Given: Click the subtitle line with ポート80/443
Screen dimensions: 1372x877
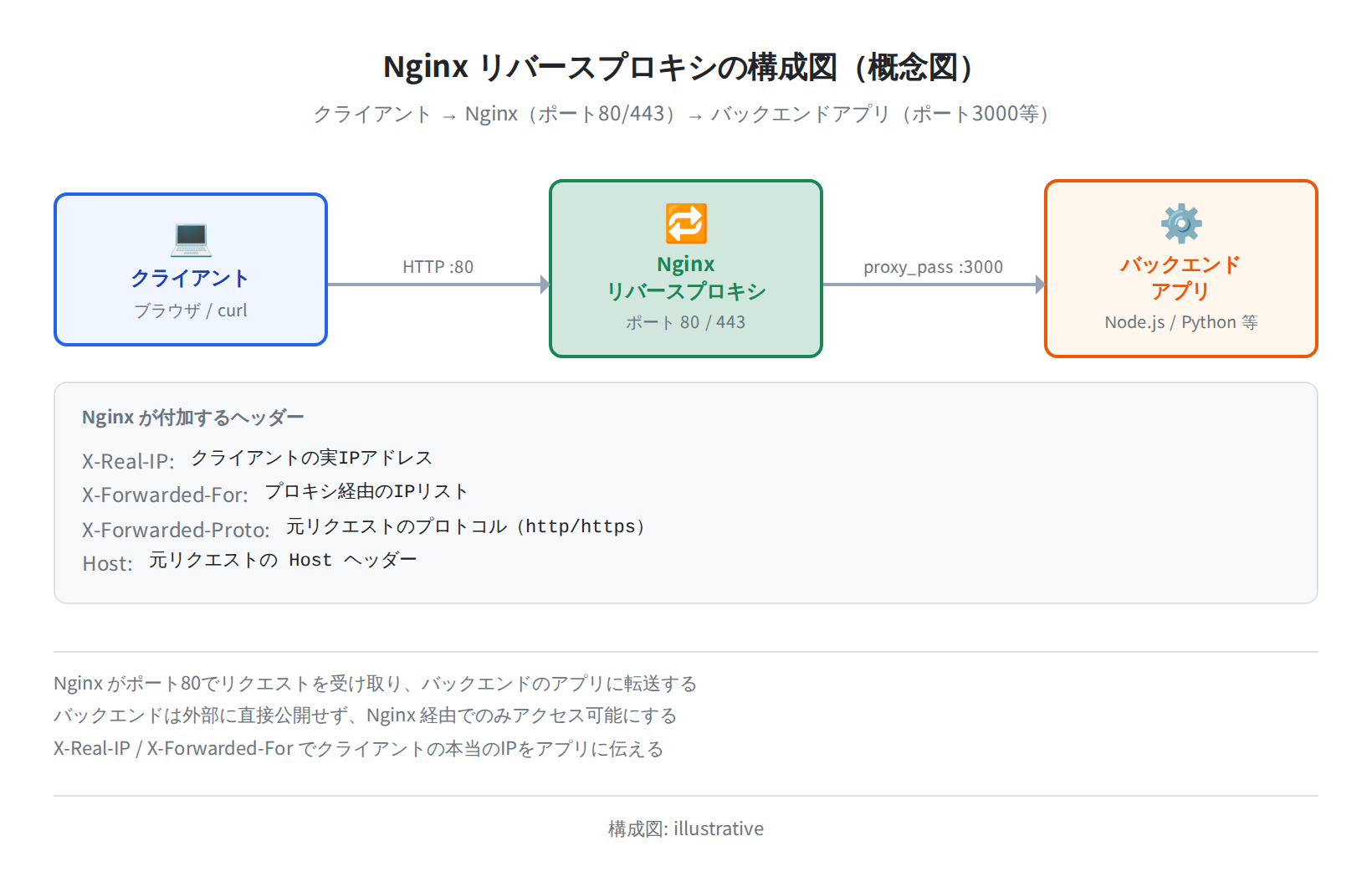Looking at the screenshot, I should pos(680,114).
